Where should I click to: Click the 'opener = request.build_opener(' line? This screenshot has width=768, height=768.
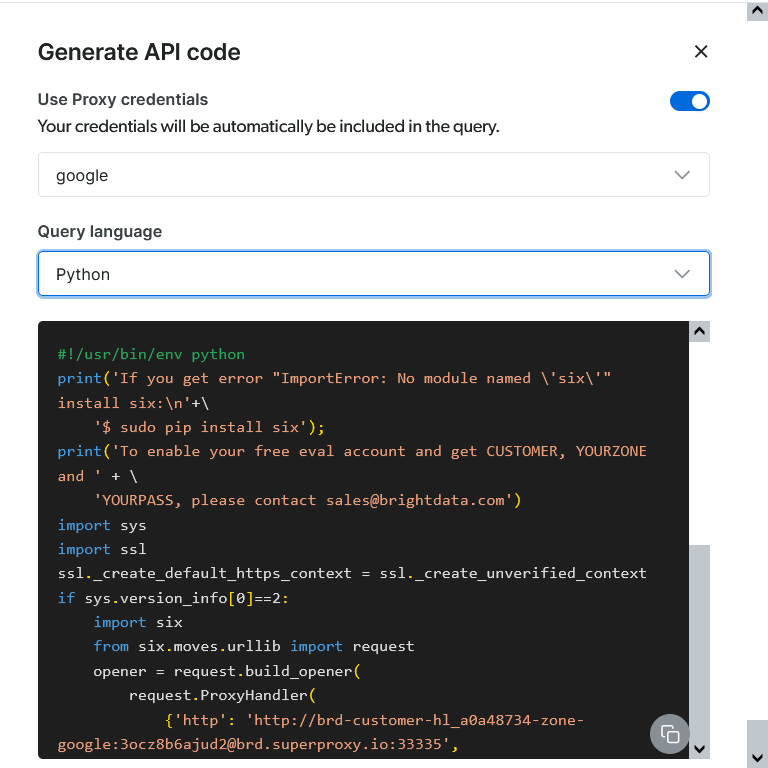pyautogui.click(x=227, y=671)
